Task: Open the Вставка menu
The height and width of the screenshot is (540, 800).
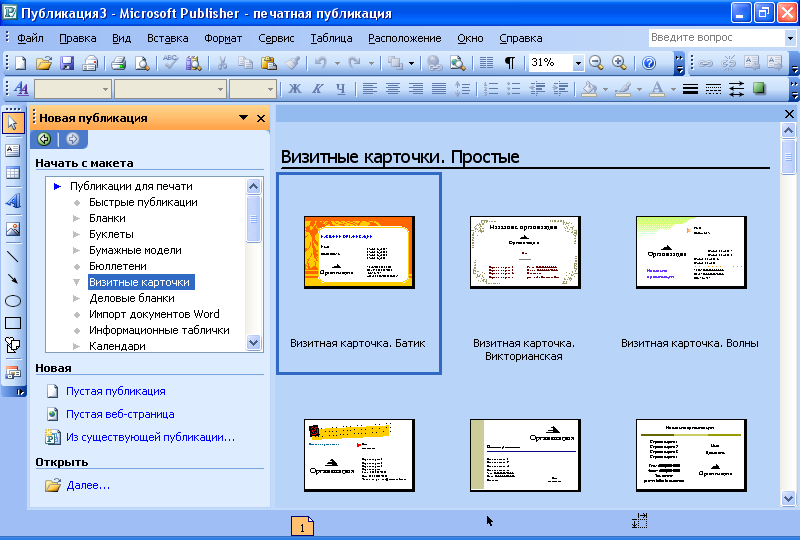Action: pos(167,38)
